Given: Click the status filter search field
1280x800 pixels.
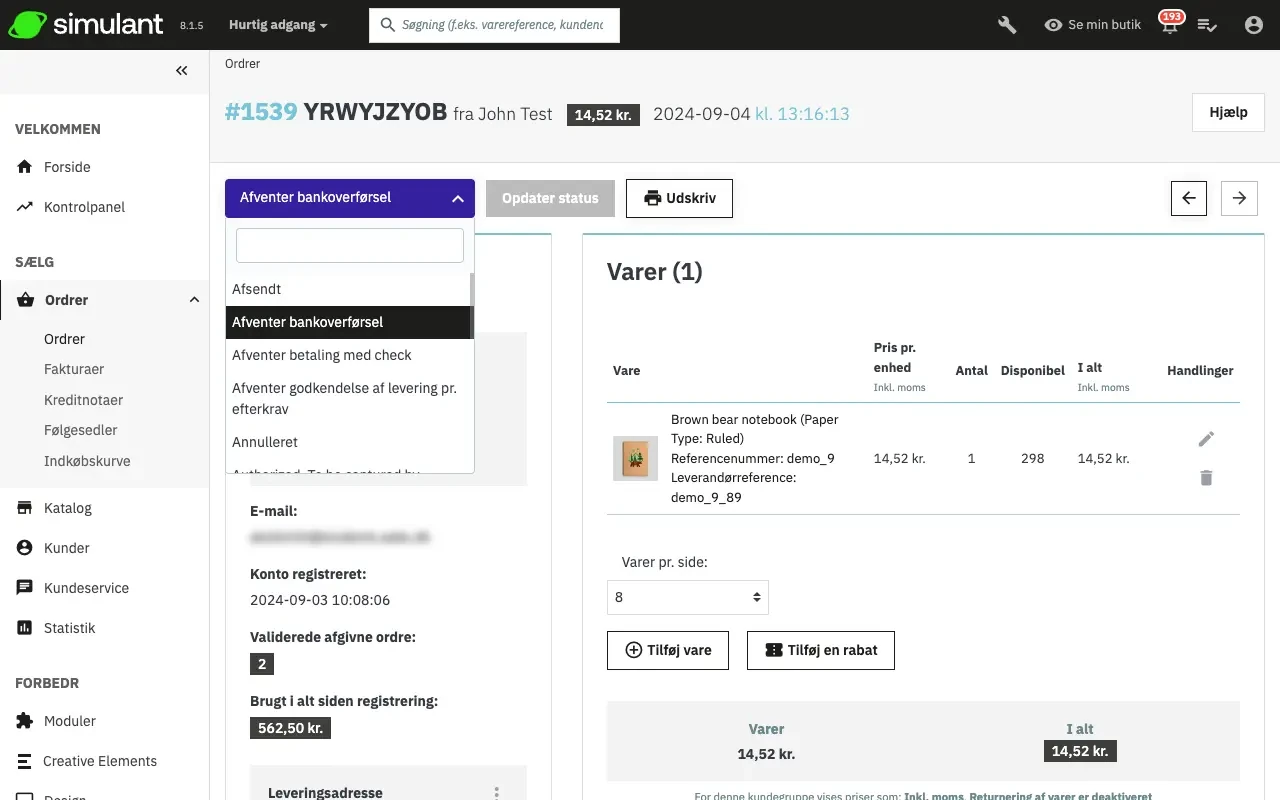Looking at the screenshot, I should tap(349, 245).
